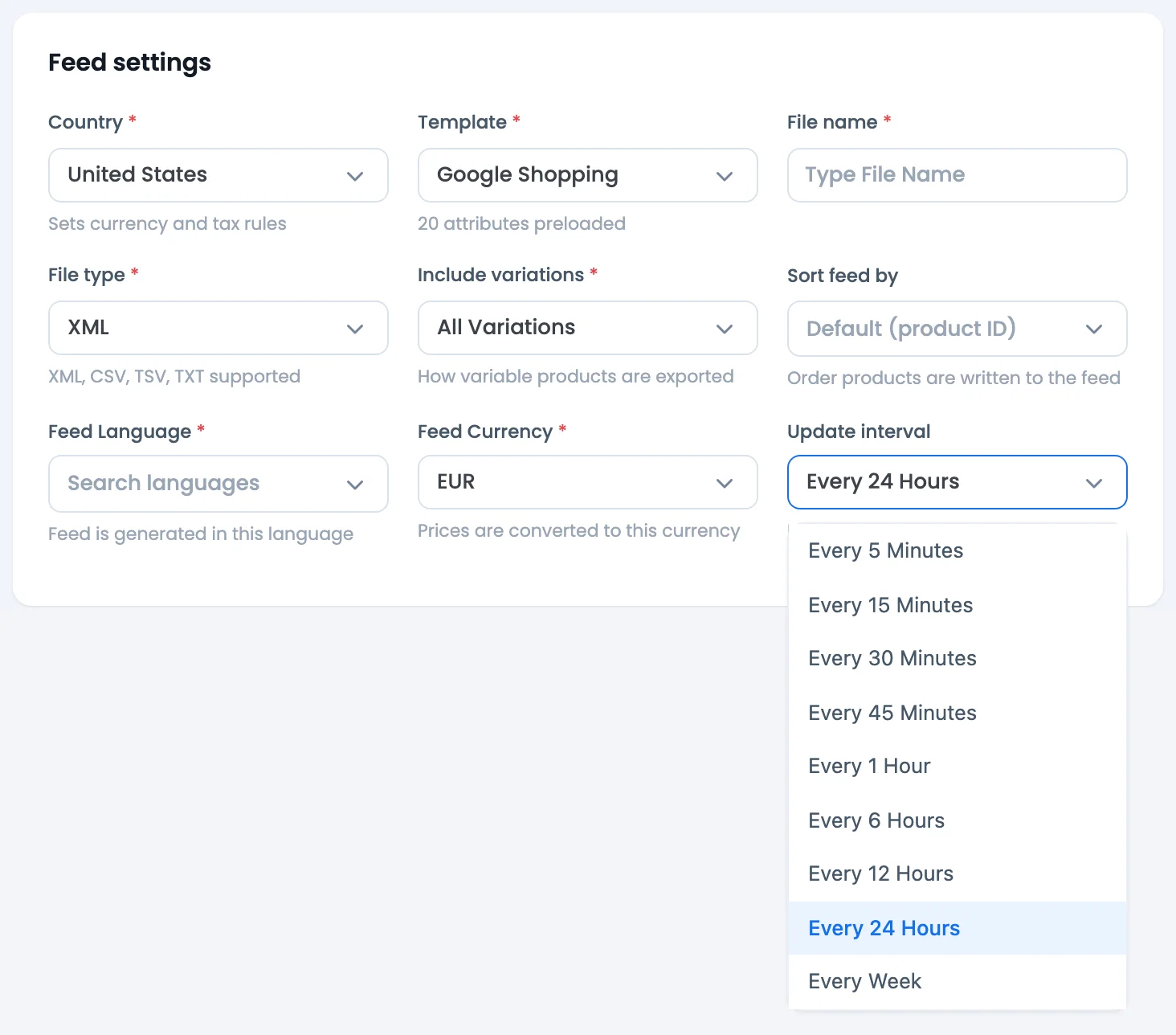Click the '20 attributes preloaded' hint
1176x1035 pixels.
click(521, 223)
